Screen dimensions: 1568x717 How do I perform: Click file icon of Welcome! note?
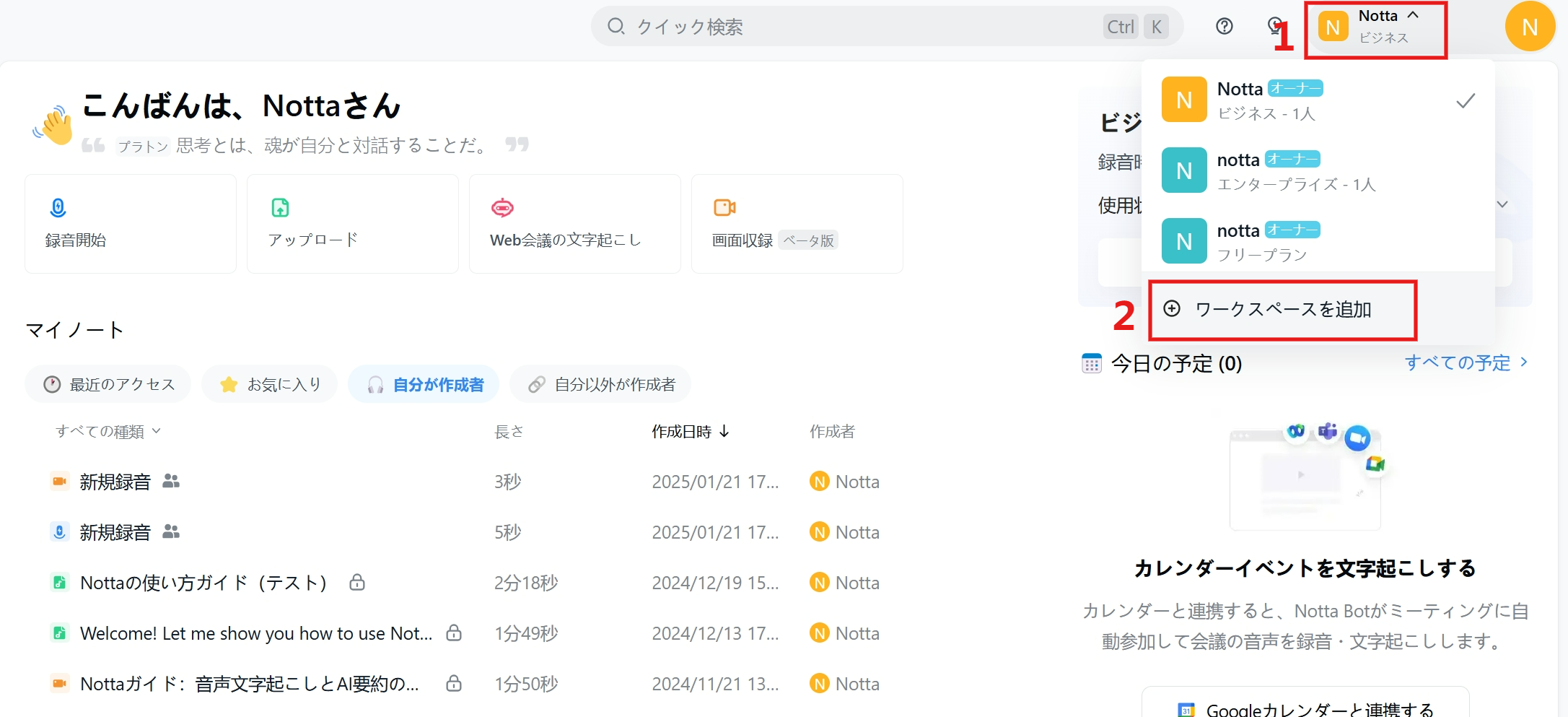(x=59, y=633)
